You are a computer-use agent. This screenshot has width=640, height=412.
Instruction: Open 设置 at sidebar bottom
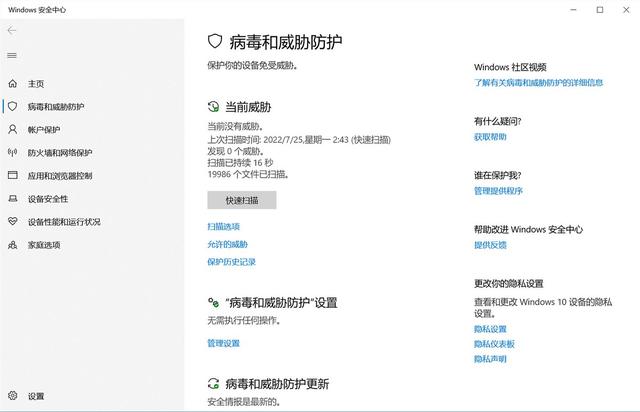click(x=36, y=396)
